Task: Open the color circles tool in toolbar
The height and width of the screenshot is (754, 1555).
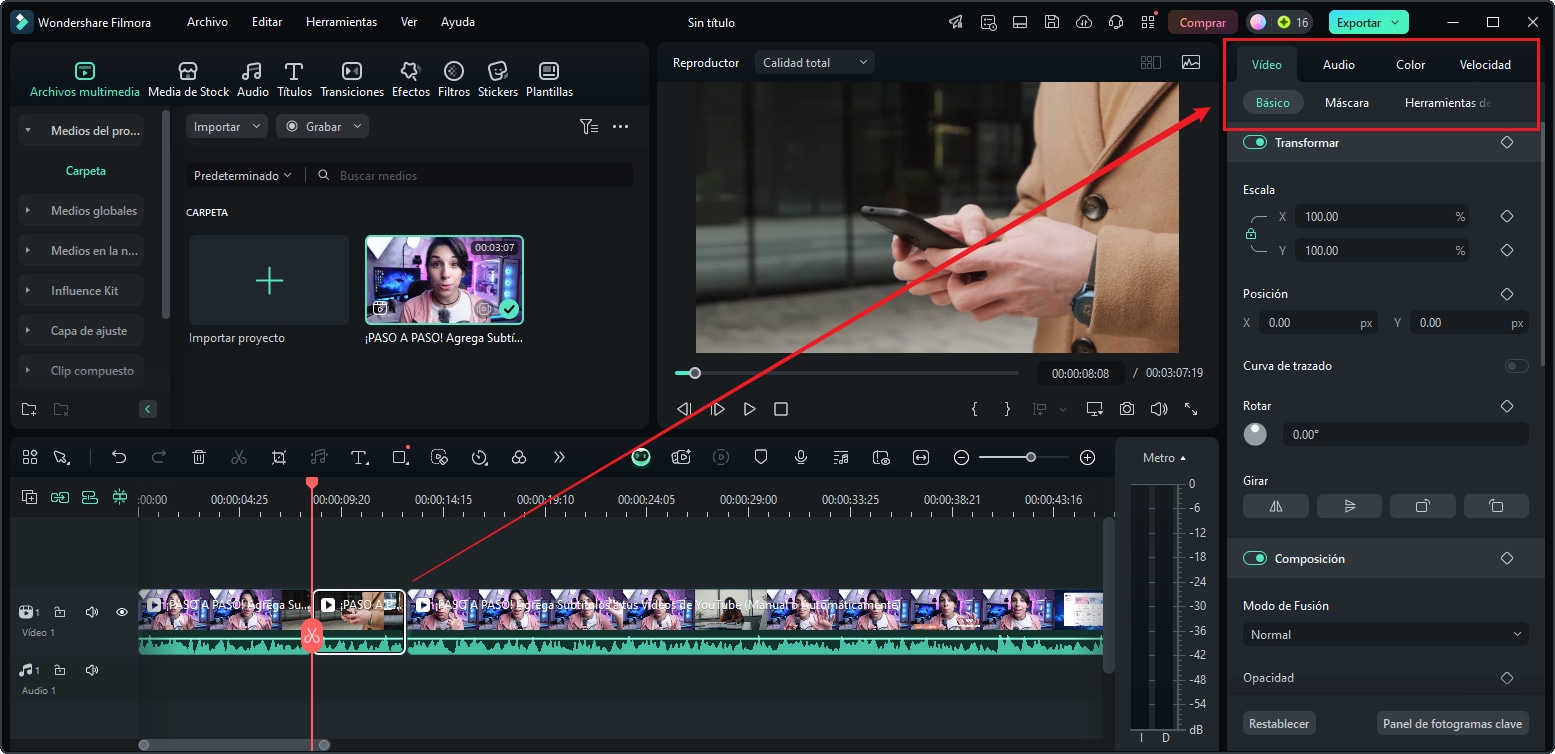Action: coord(519,457)
